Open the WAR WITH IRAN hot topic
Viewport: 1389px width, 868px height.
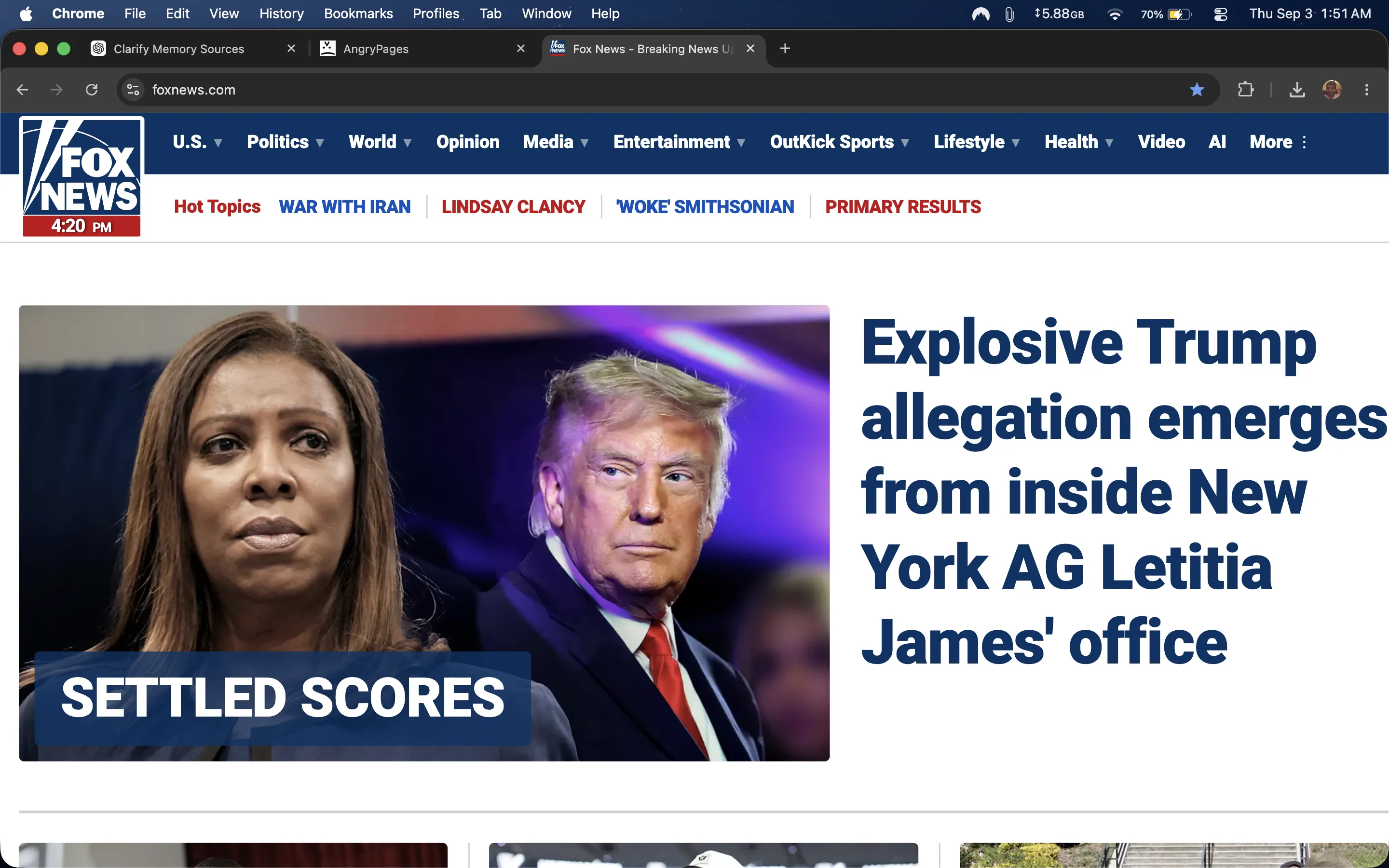[x=345, y=207]
